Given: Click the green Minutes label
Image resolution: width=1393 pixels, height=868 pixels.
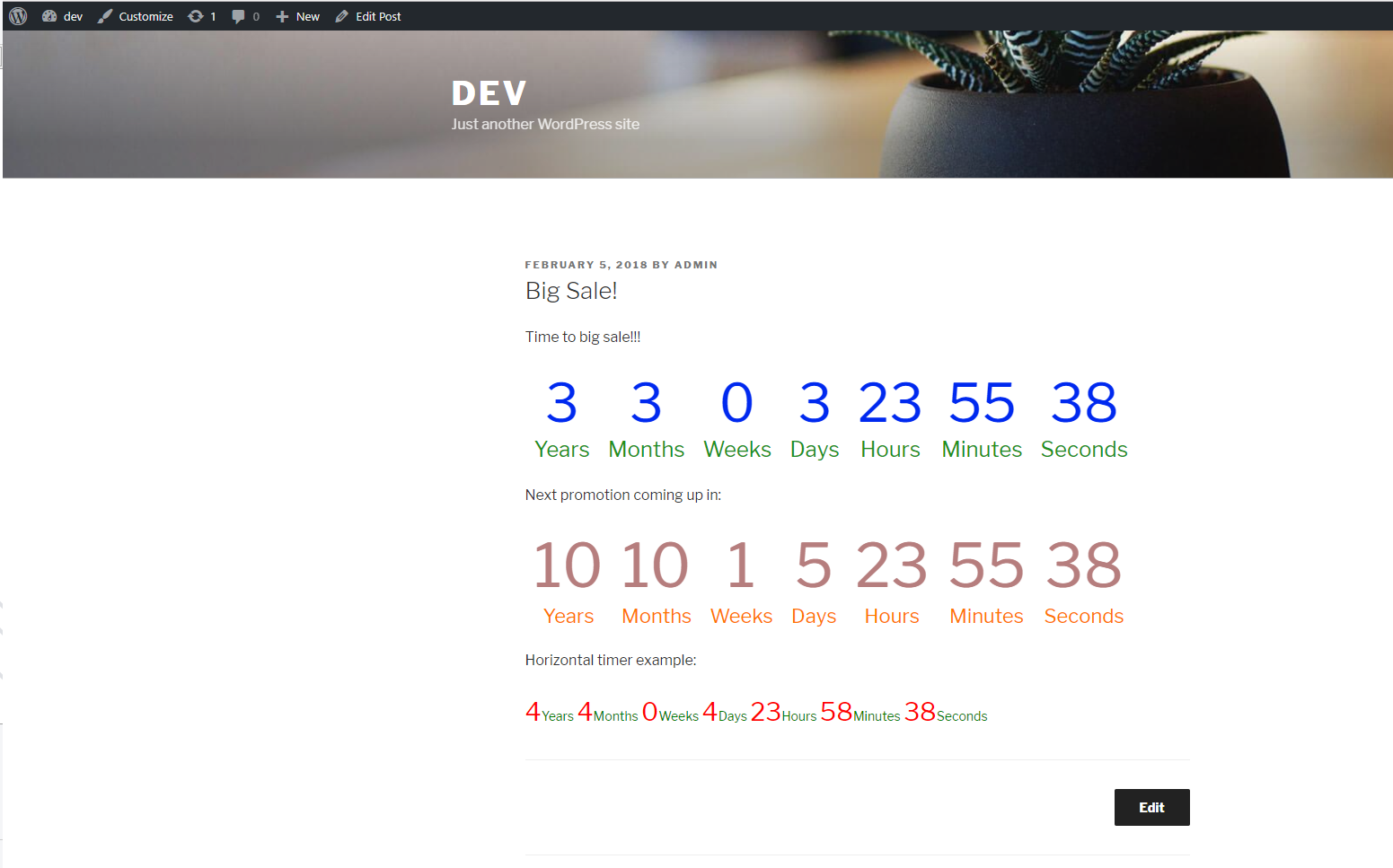Looking at the screenshot, I should point(982,450).
